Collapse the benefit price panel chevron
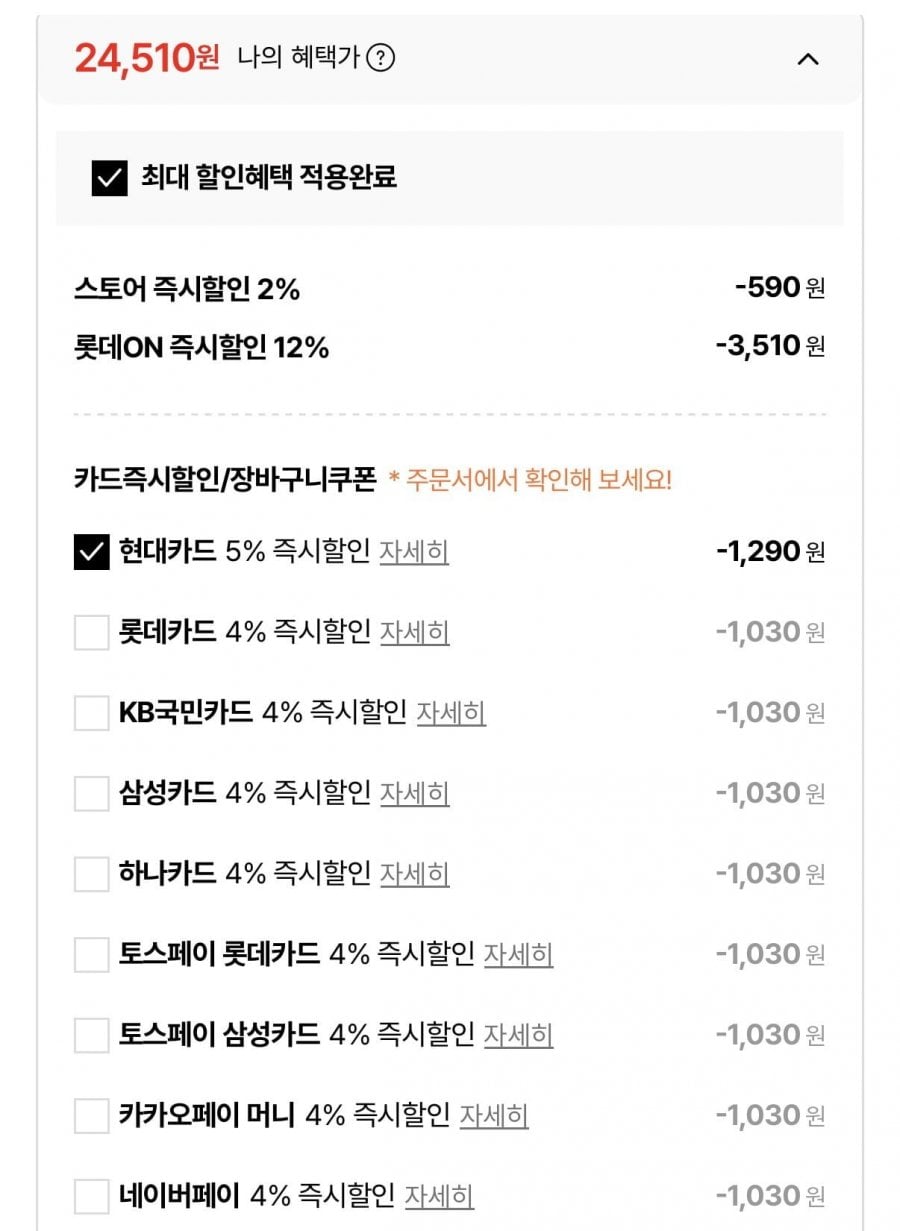This screenshot has width=900, height=1231. coord(808,59)
